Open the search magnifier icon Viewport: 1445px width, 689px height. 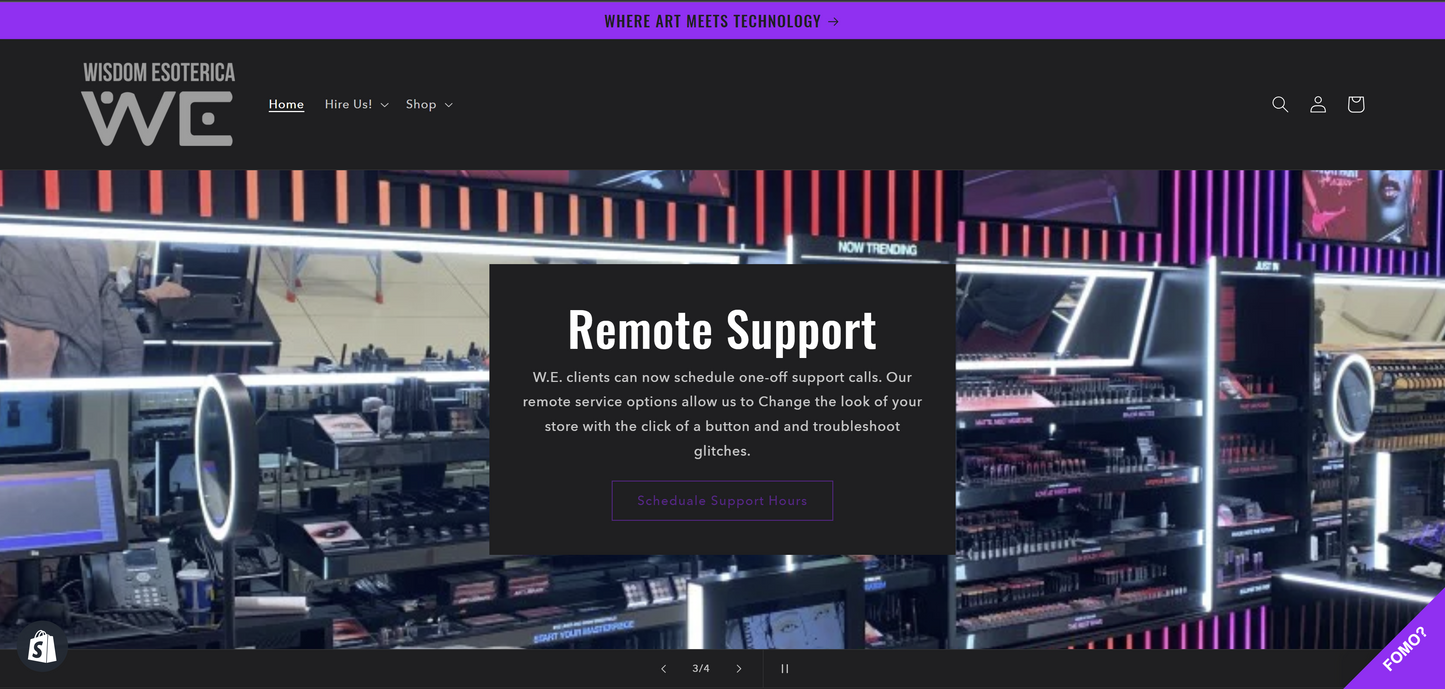pyautogui.click(x=1279, y=104)
